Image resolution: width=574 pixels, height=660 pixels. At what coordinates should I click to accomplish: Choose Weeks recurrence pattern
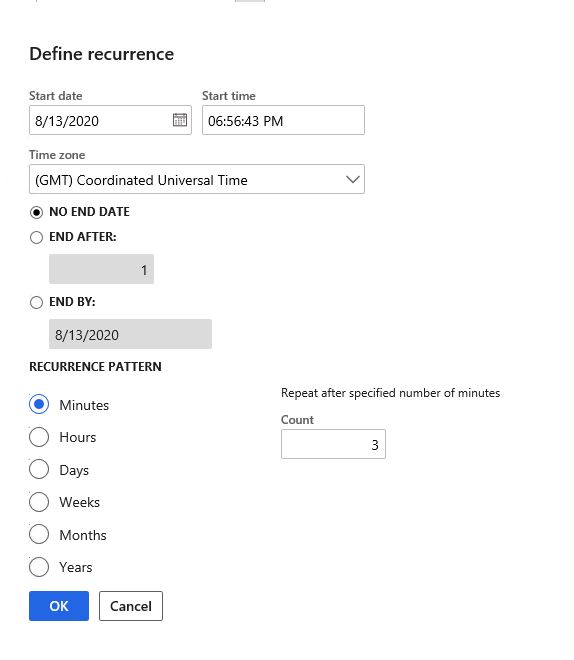[39, 502]
